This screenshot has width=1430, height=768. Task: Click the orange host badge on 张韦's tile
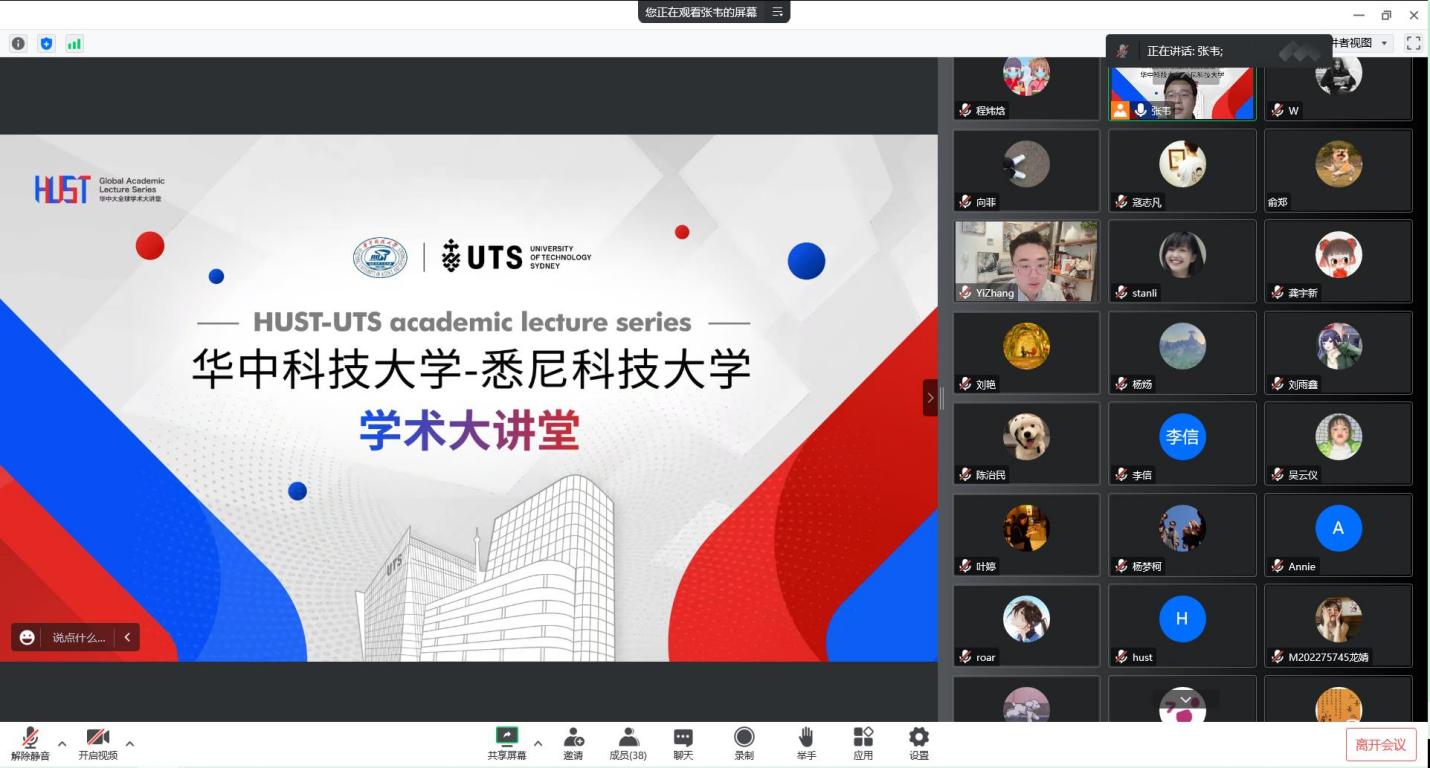1120,110
